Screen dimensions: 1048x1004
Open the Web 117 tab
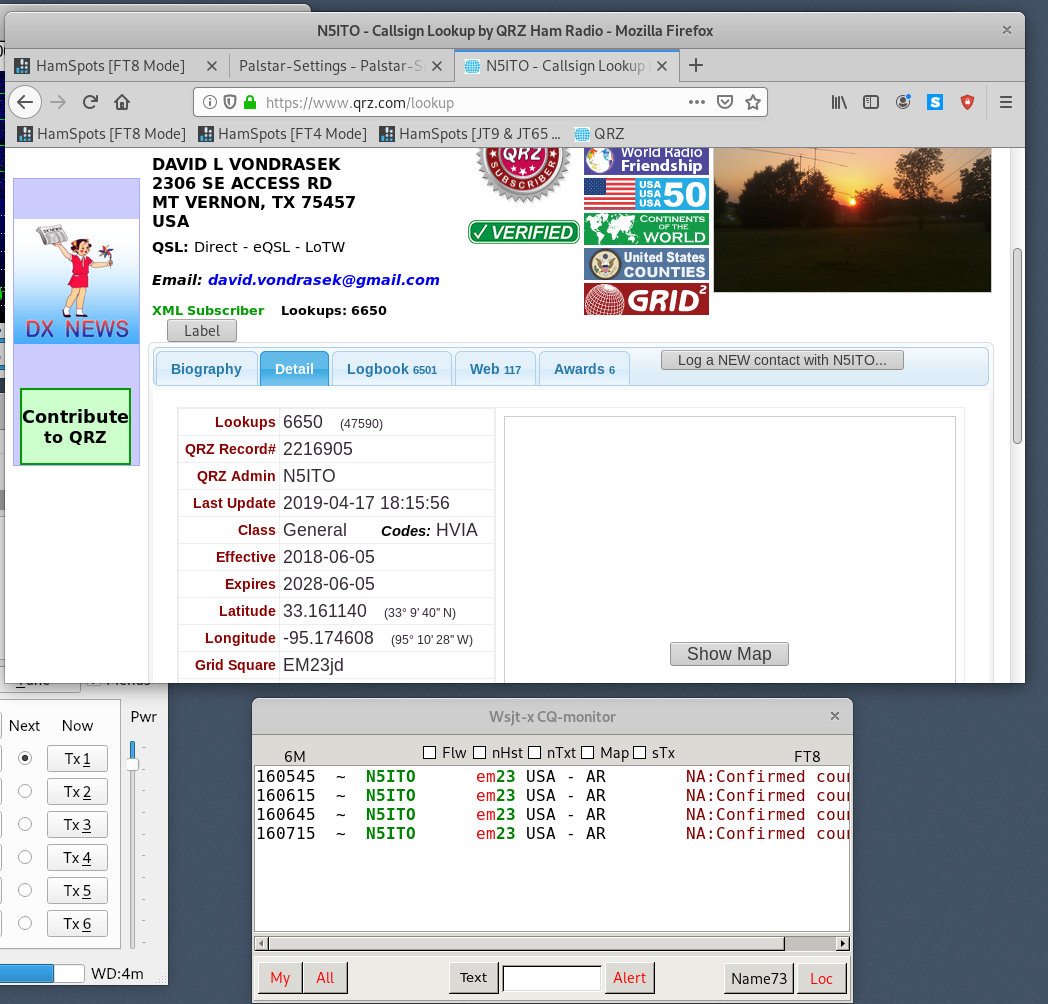(x=495, y=369)
